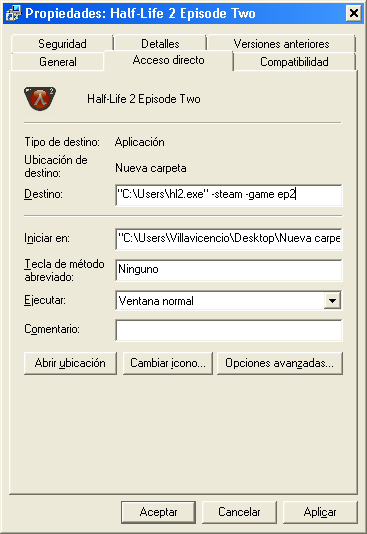Open the Compatibilidad tab
Viewport: 367px width, 534px height.
294,62
